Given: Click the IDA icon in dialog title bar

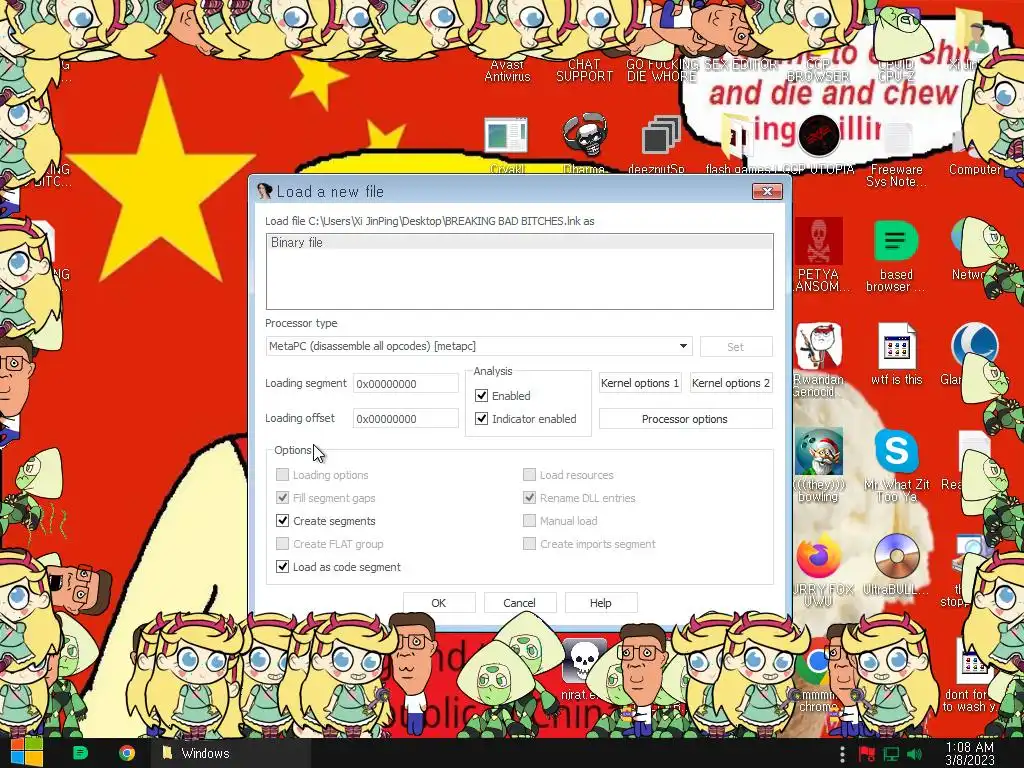Looking at the screenshot, I should (x=264, y=191).
